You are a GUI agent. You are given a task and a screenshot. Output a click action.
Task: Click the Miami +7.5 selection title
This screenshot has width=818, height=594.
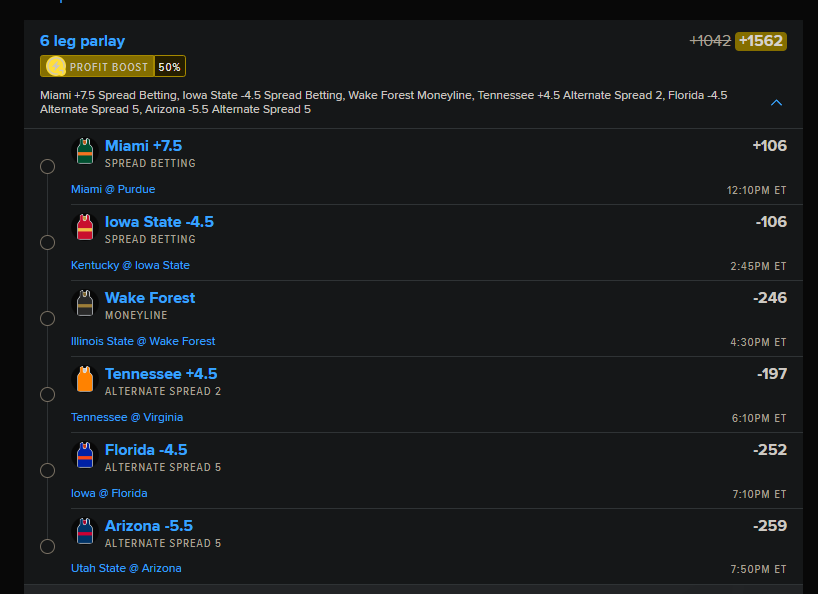143,146
